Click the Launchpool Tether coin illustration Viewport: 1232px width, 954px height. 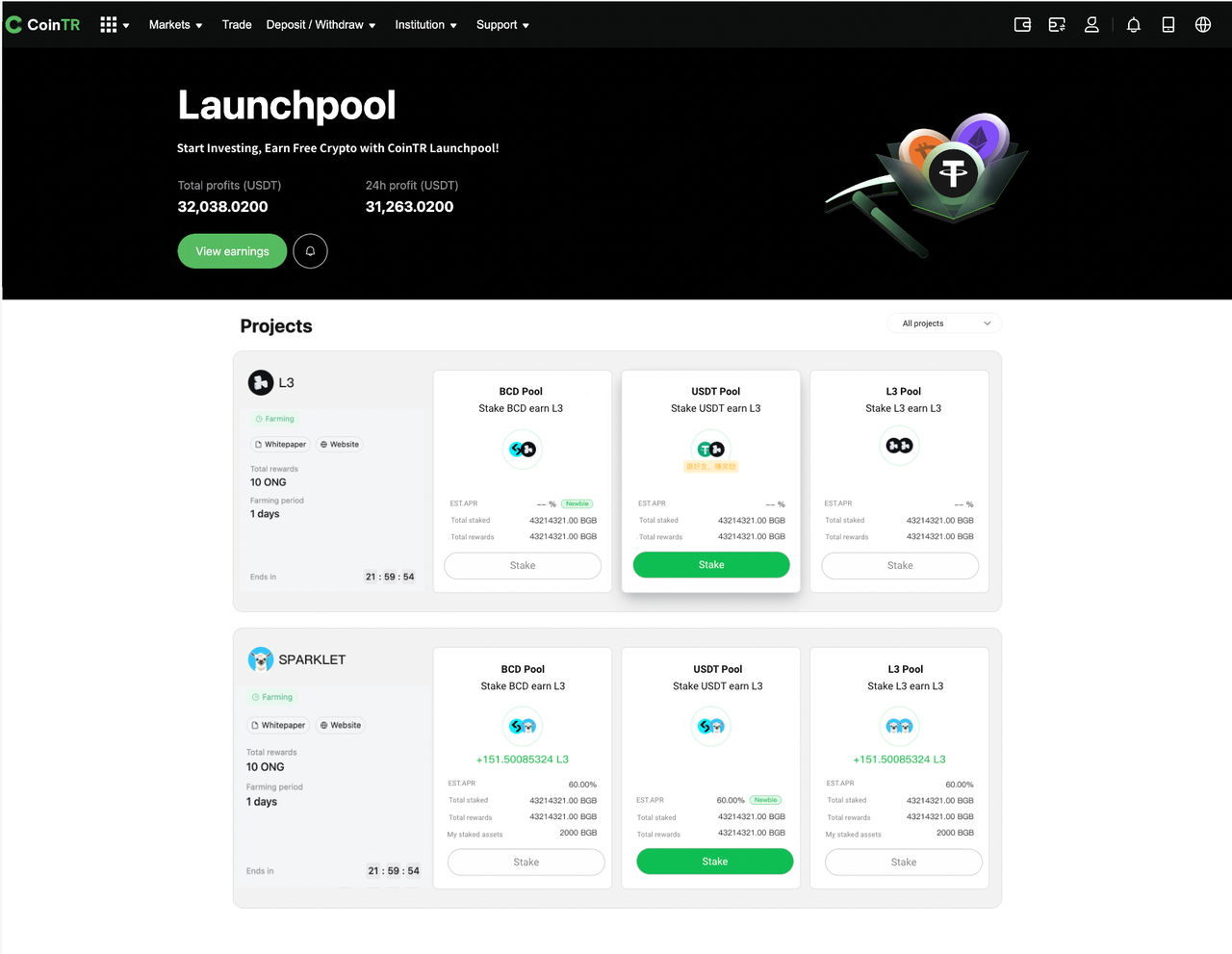[x=953, y=173]
